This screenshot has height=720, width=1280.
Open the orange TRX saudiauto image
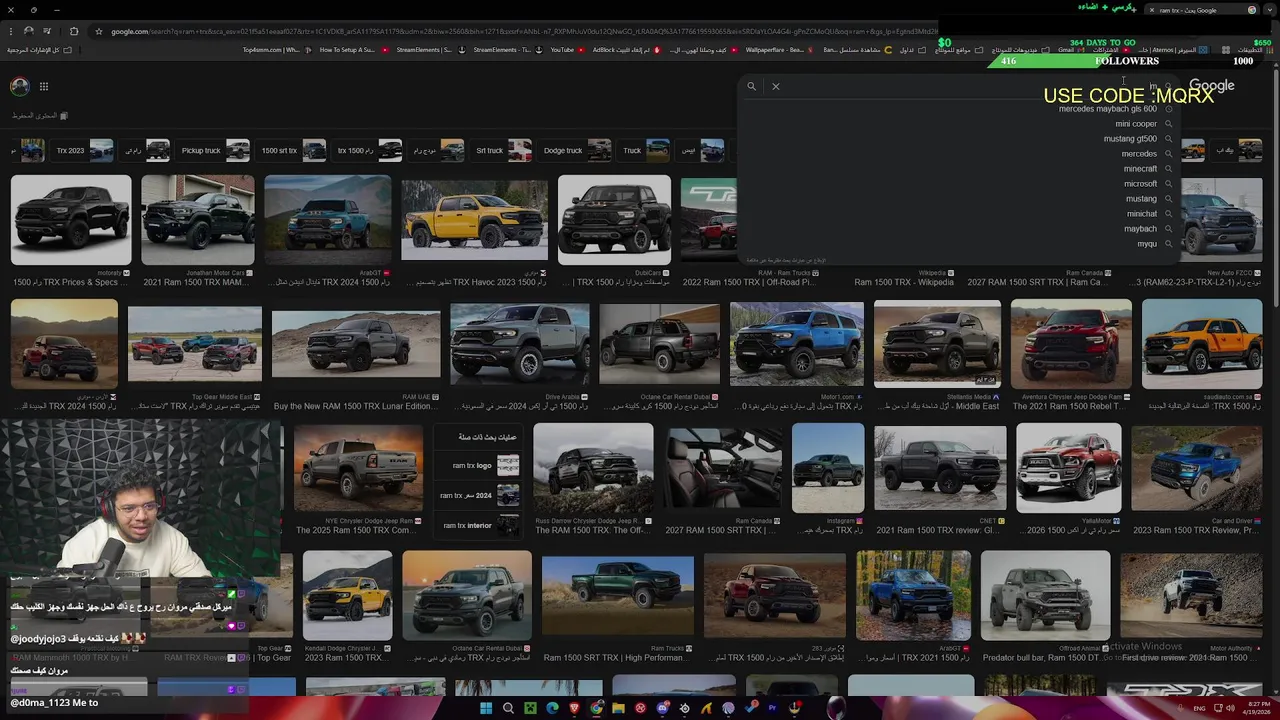point(1202,344)
